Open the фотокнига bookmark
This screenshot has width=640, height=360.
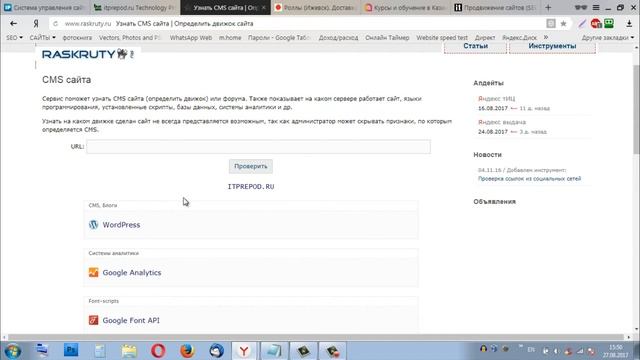click(x=77, y=38)
